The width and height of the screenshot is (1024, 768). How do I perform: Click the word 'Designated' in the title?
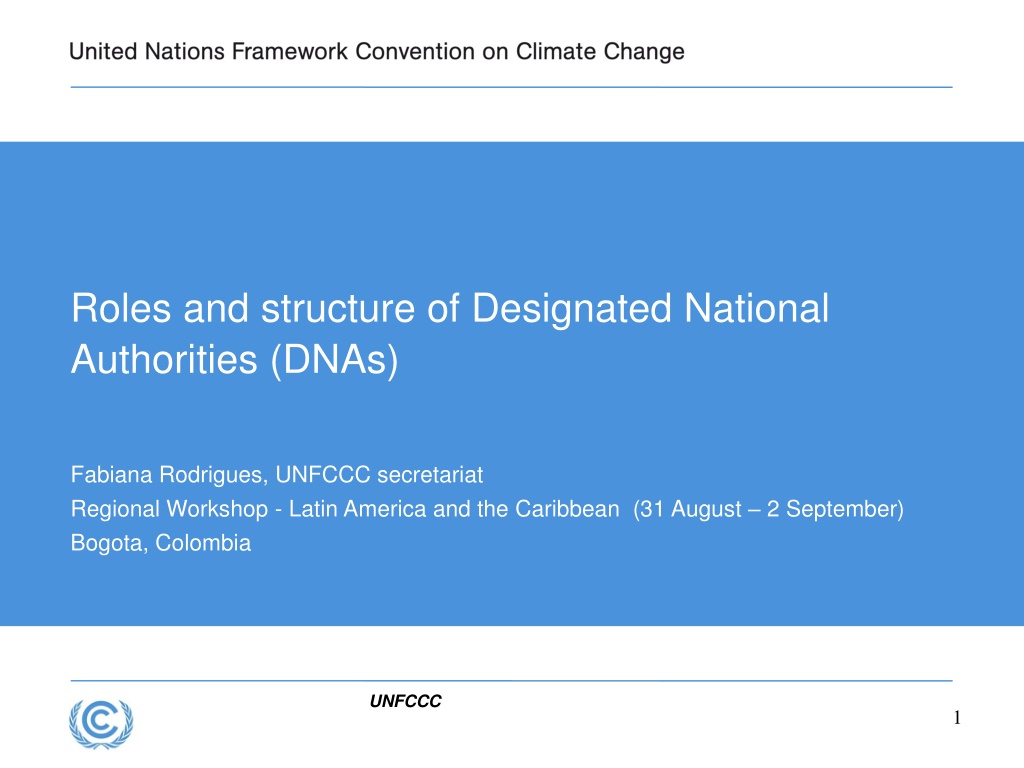(x=571, y=308)
